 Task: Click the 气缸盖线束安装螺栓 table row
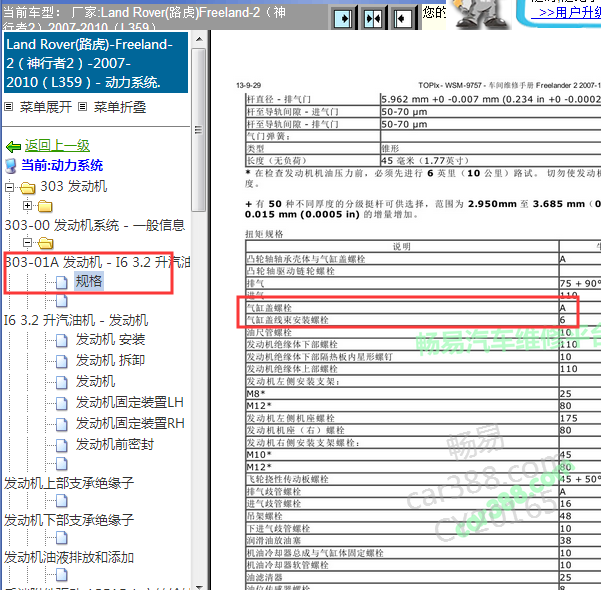[x=423, y=320]
